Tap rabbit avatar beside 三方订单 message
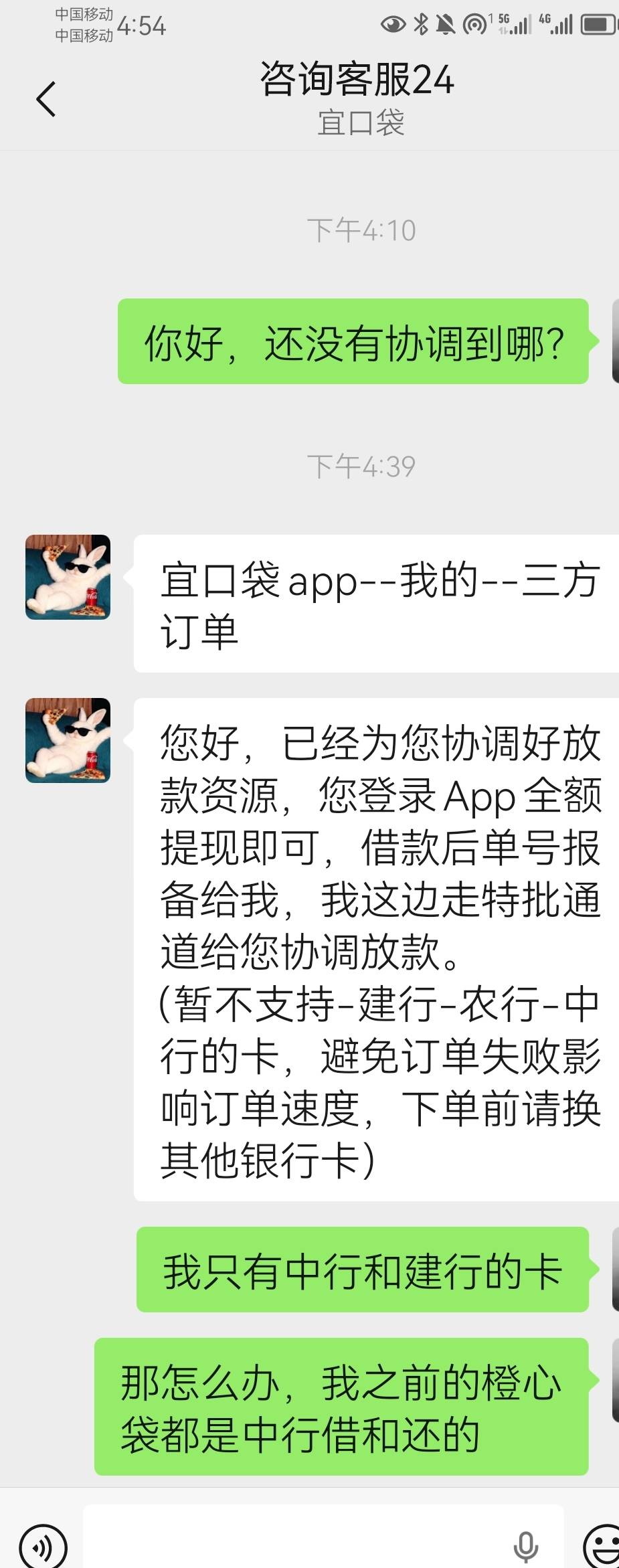Viewport: 619px width, 1568px height. click(x=68, y=577)
